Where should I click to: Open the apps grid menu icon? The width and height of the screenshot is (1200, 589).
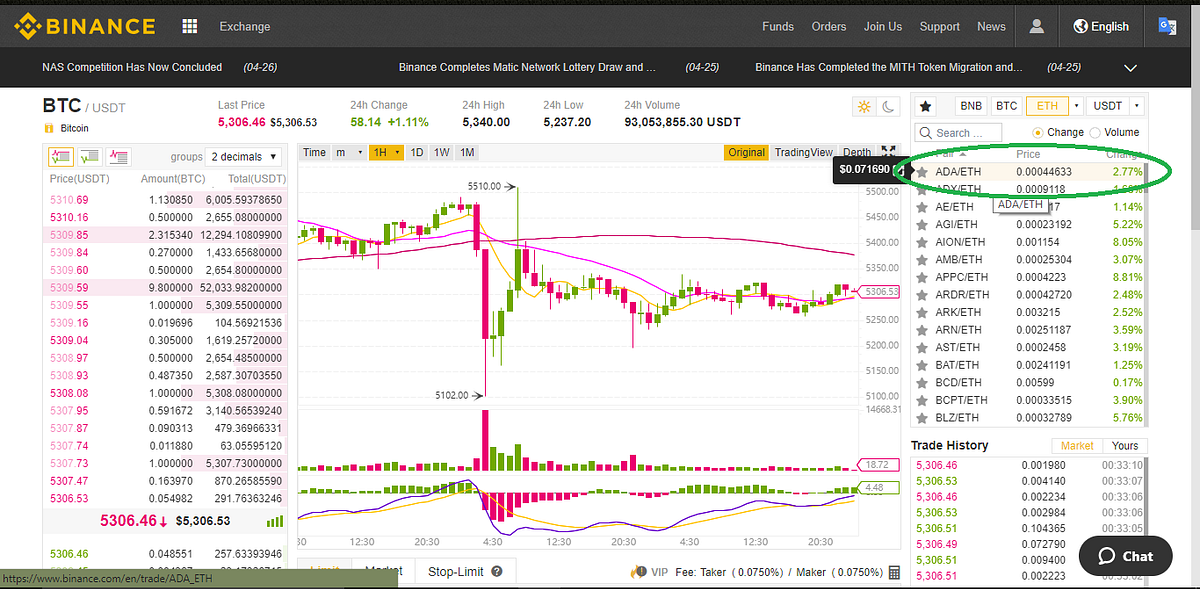coord(190,26)
